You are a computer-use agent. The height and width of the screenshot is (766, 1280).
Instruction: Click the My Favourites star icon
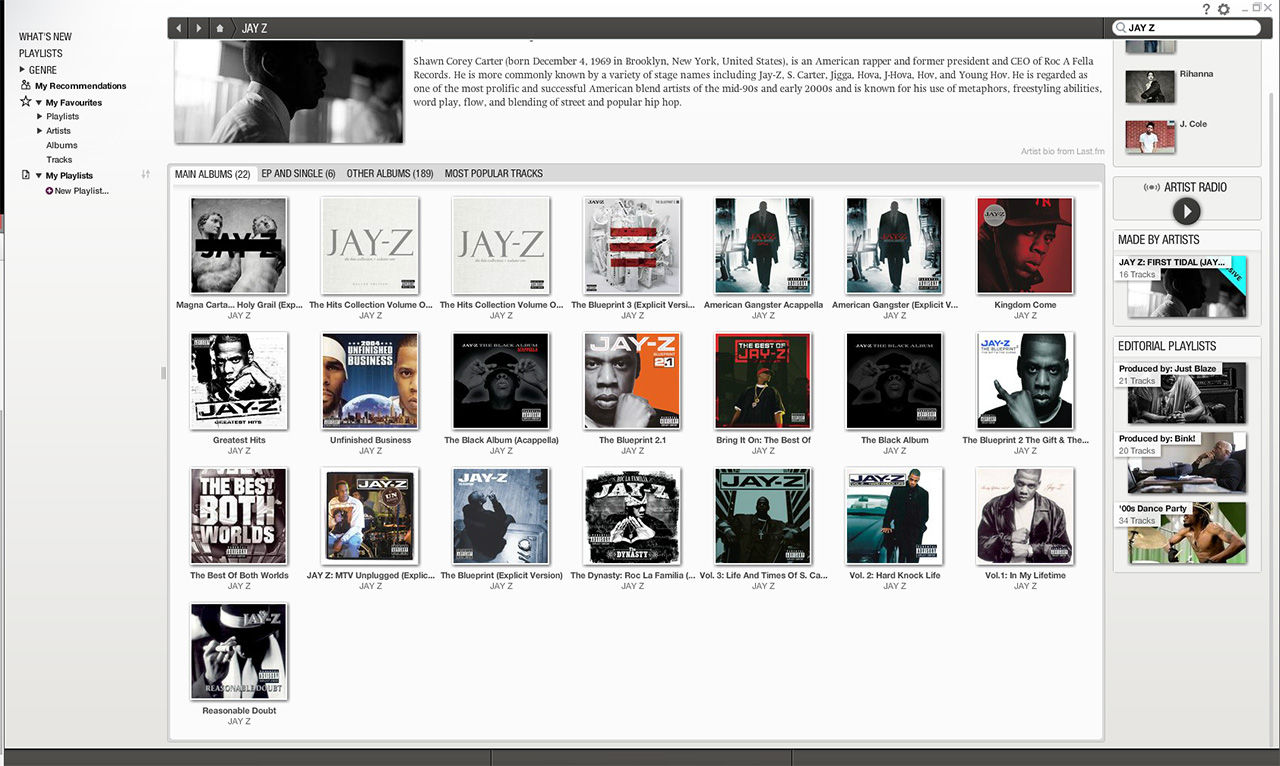coord(26,102)
